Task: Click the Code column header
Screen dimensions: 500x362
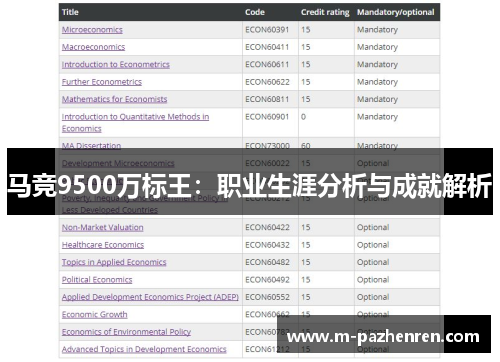Action: coord(255,12)
